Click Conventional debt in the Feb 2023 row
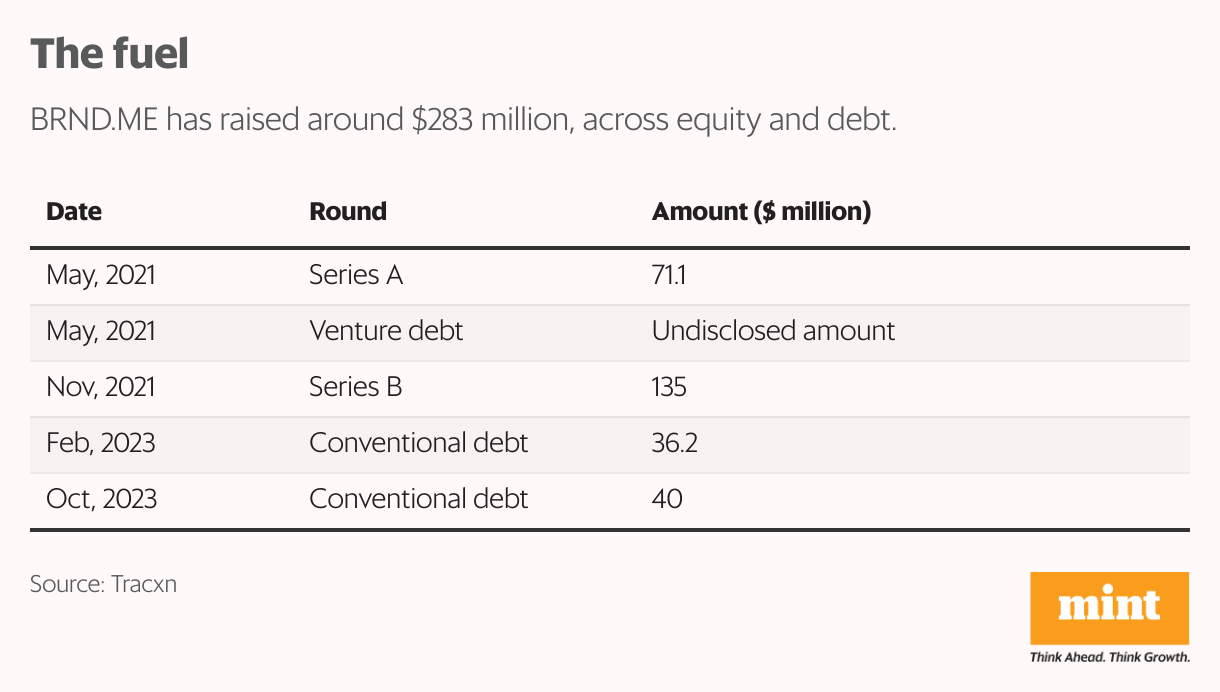 click(418, 442)
